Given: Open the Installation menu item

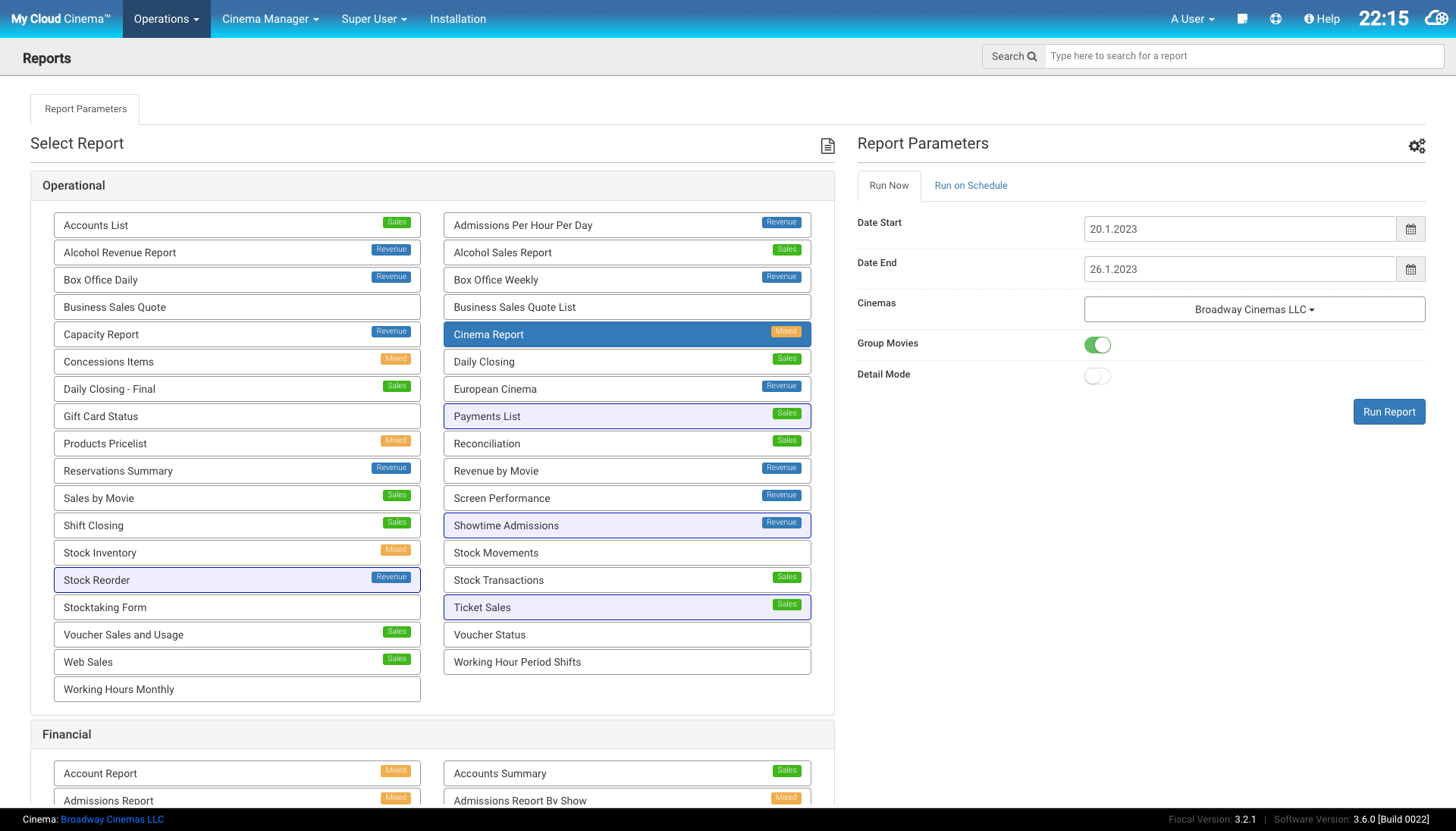Looking at the screenshot, I should (x=457, y=19).
